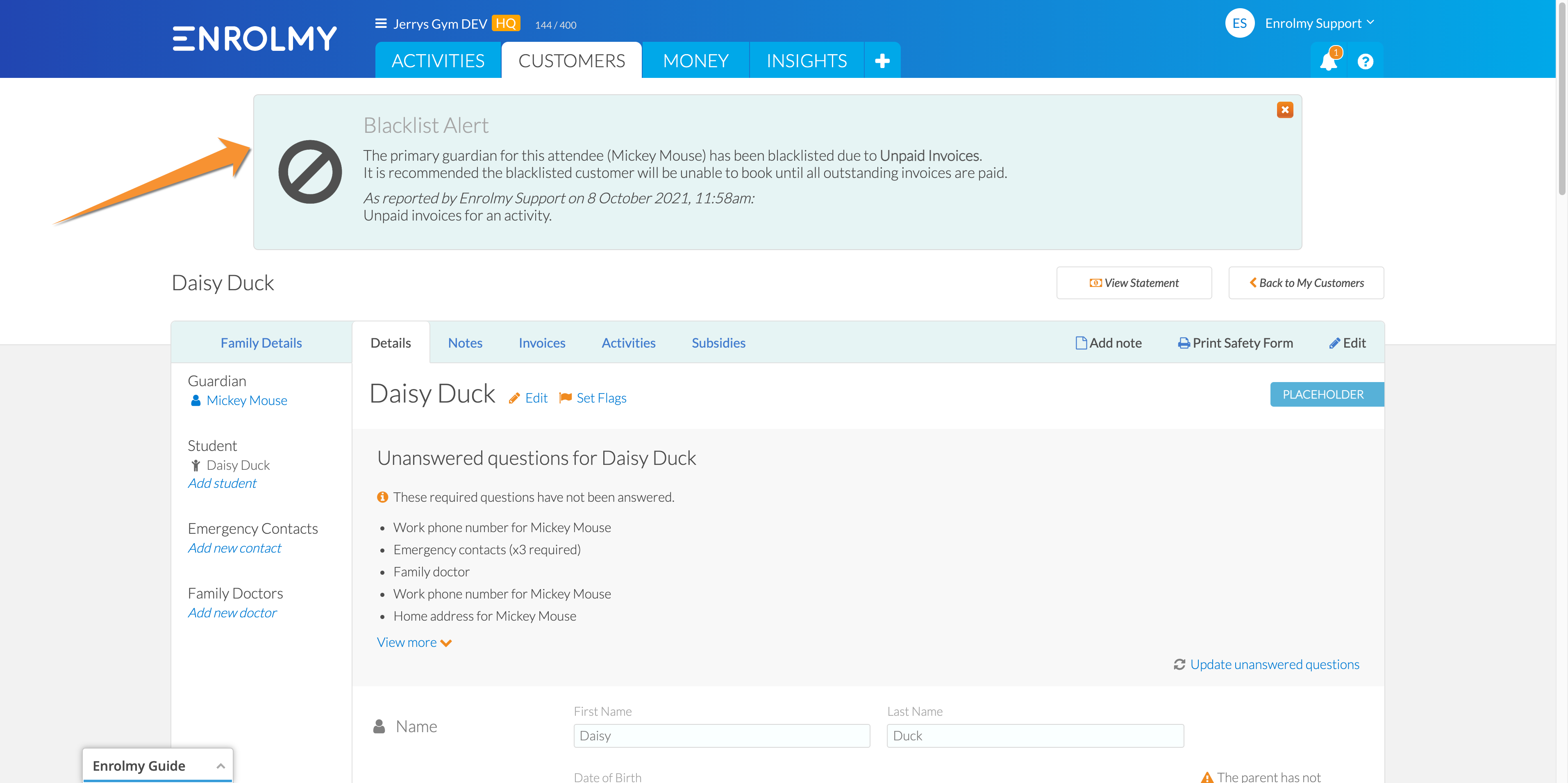Open the CUSTOMERS main tab
Viewport: 1568px width, 783px height.
click(572, 60)
